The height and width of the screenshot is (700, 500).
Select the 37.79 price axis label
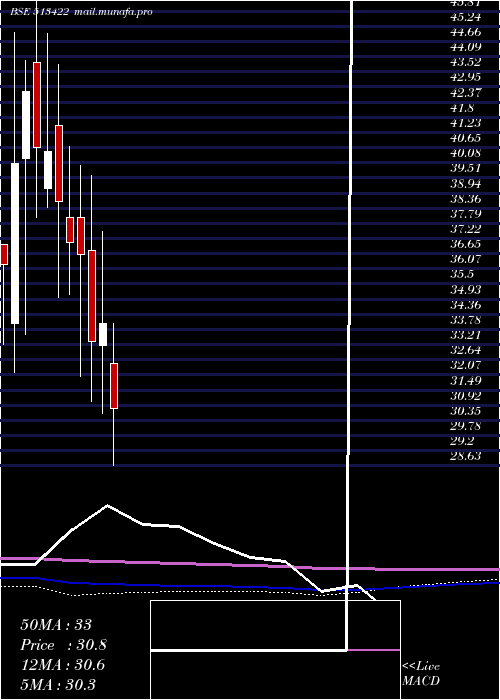pos(466,214)
